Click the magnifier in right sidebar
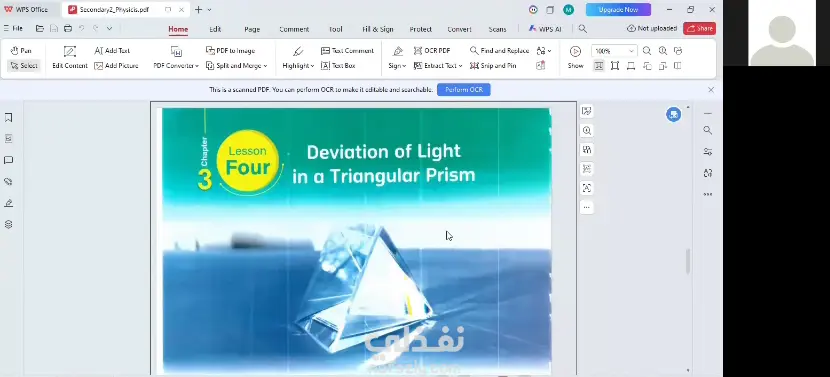The image size is (830, 377). (708, 130)
